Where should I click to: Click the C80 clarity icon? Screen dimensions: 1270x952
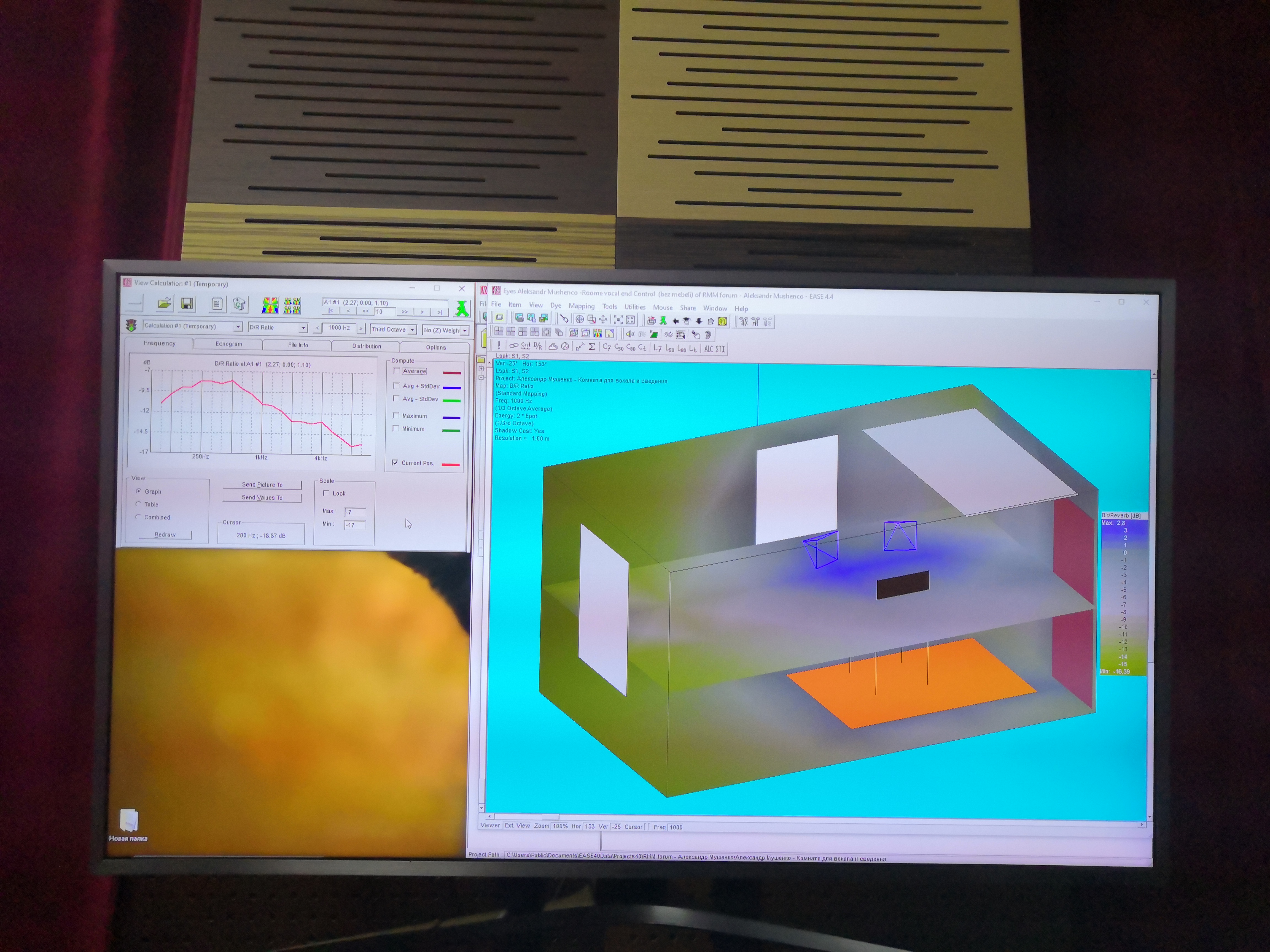click(631, 348)
